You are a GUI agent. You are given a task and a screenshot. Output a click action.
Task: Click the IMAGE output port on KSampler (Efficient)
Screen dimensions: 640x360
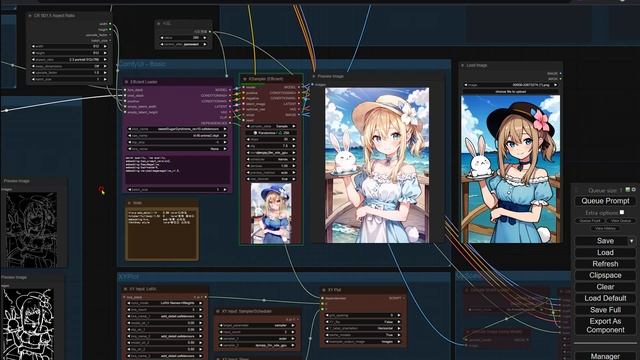tap(299, 115)
